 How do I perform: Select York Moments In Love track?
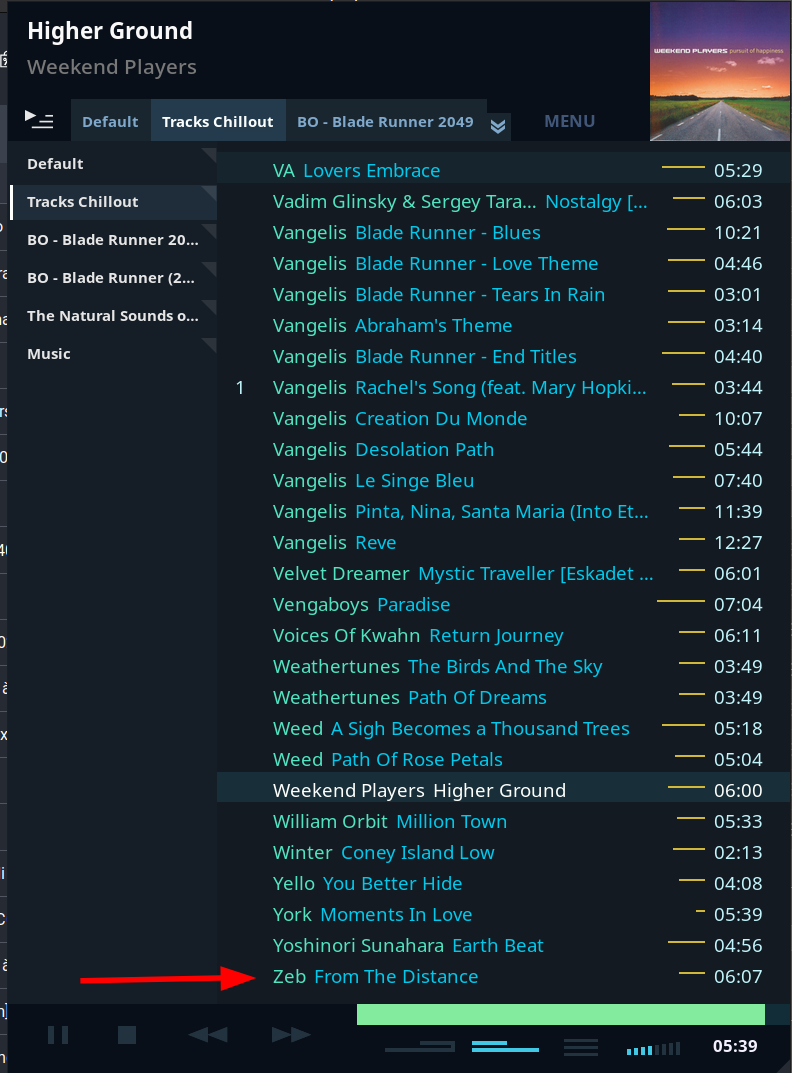point(503,915)
